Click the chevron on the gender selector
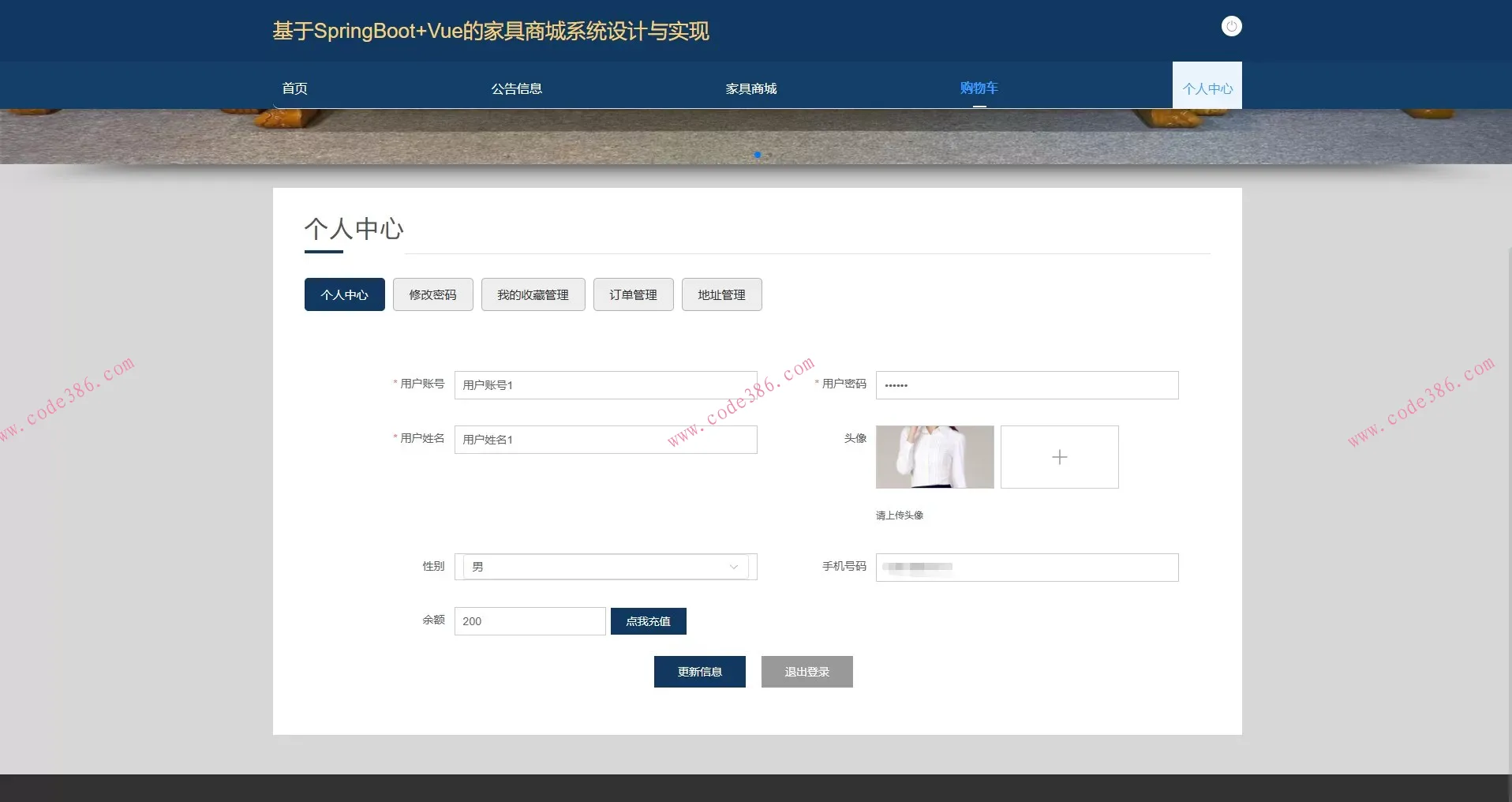 pyautogui.click(x=733, y=567)
